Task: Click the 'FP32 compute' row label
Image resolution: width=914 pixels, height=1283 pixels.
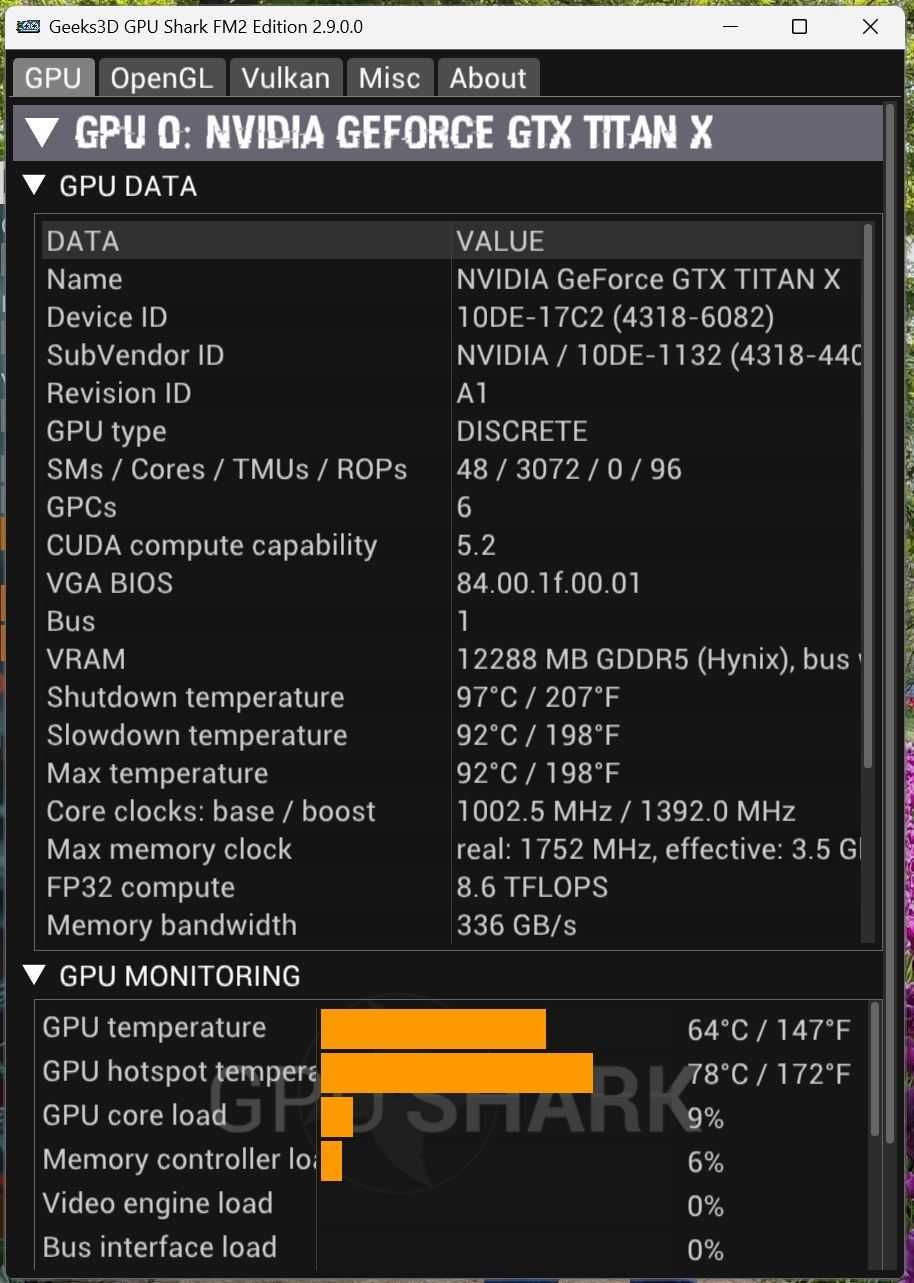Action: click(141, 887)
